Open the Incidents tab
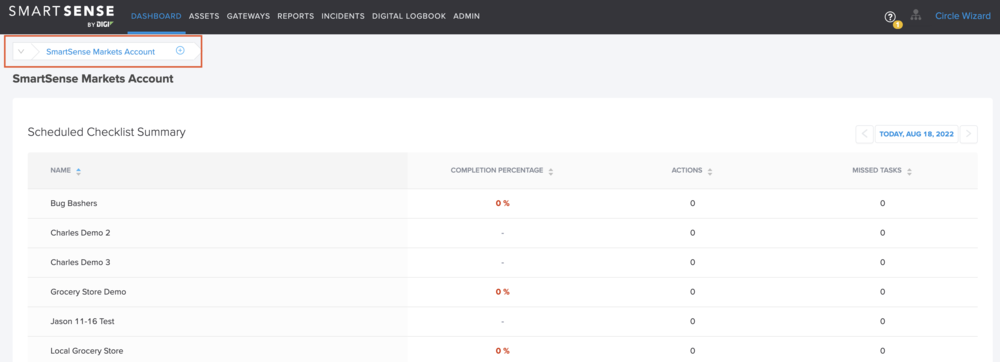The width and height of the screenshot is (1000, 362). [x=343, y=17]
